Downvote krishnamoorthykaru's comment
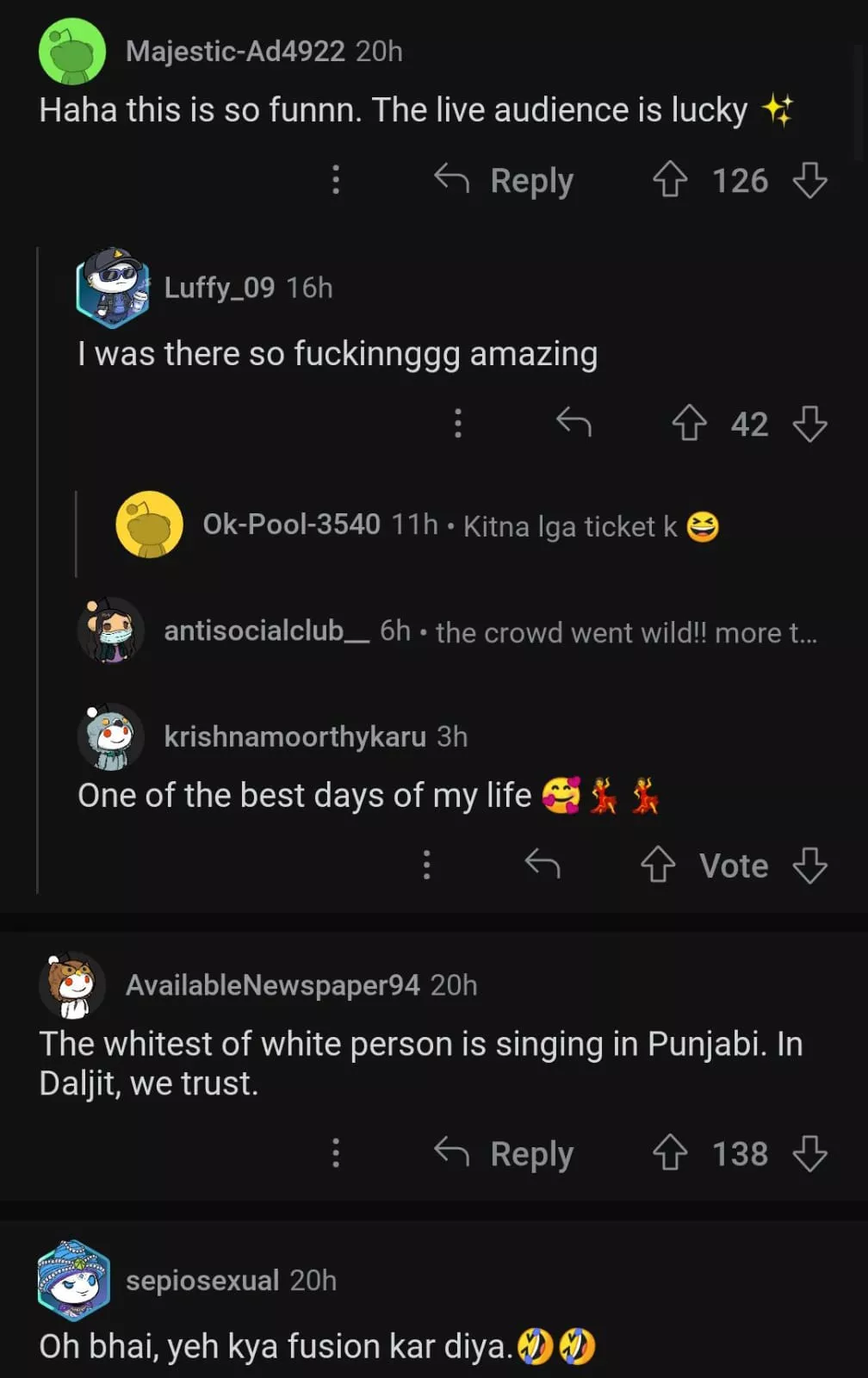 tap(809, 865)
